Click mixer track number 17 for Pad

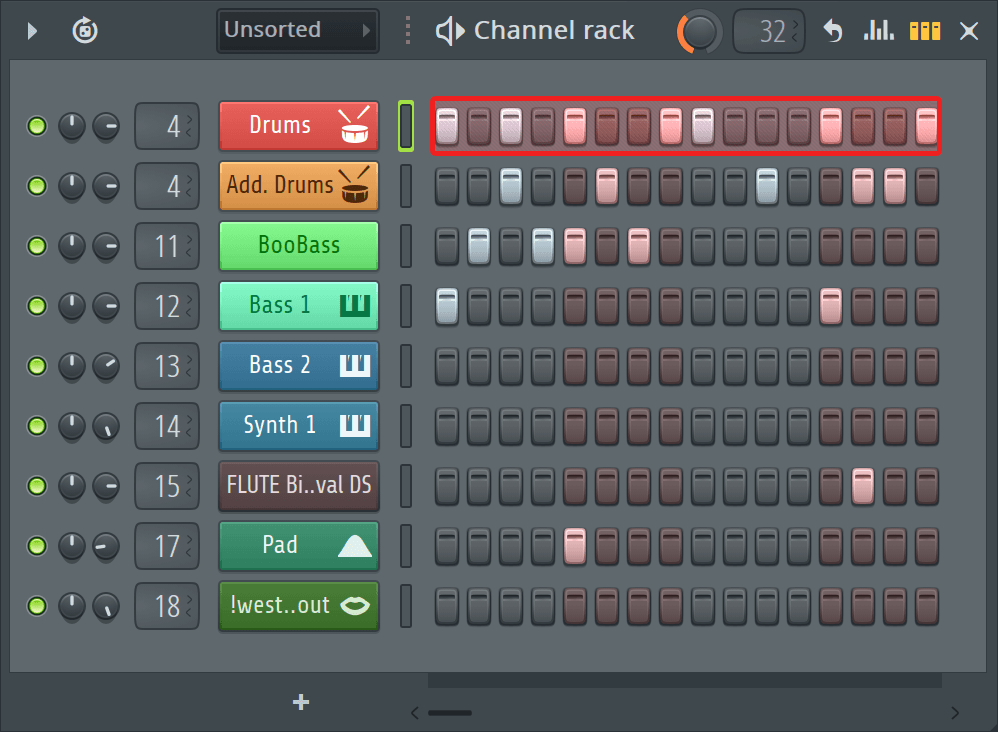pyautogui.click(x=167, y=545)
